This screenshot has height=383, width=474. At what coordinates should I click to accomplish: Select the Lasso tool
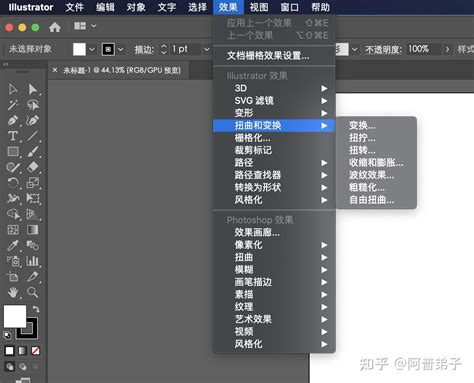(x=33, y=105)
